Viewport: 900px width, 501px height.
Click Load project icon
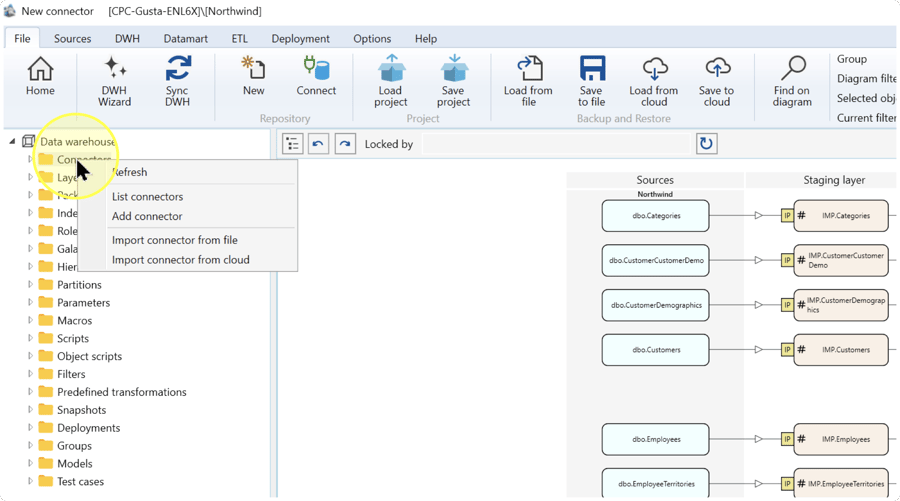(x=391, y=68)
